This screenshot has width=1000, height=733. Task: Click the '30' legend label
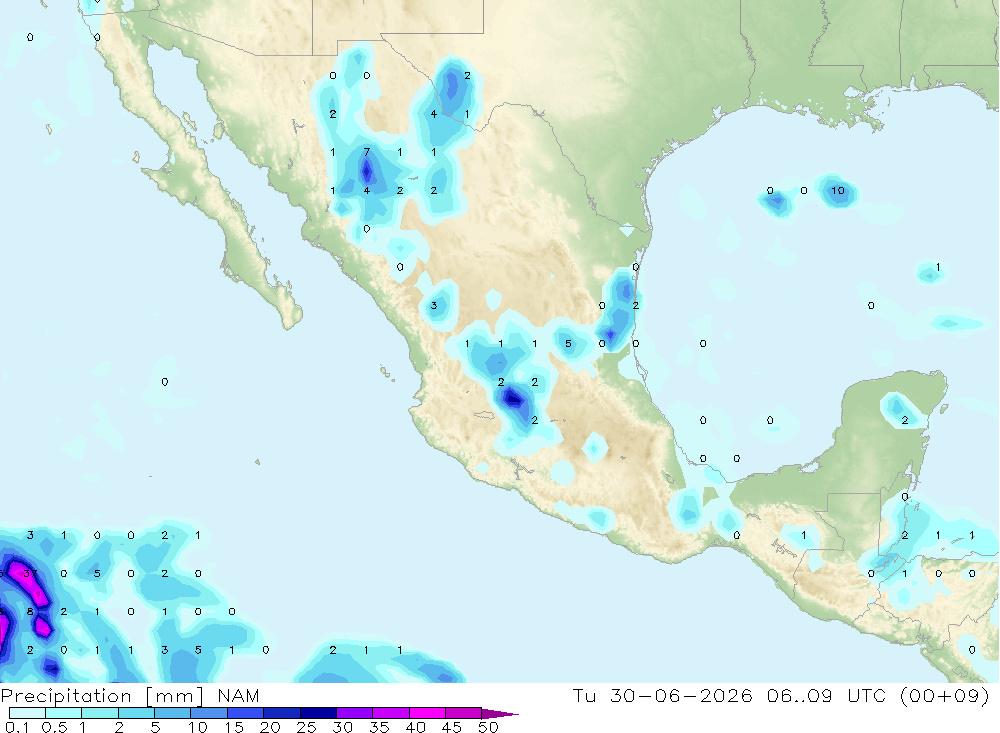(342, 727)
